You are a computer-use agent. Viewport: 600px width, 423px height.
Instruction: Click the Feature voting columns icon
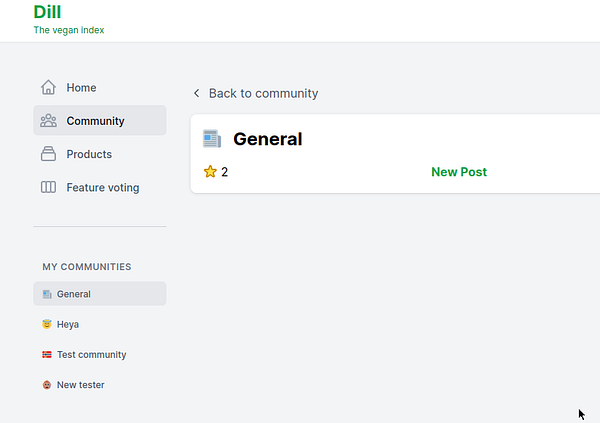pyautogui.click(x=48, y=187)
